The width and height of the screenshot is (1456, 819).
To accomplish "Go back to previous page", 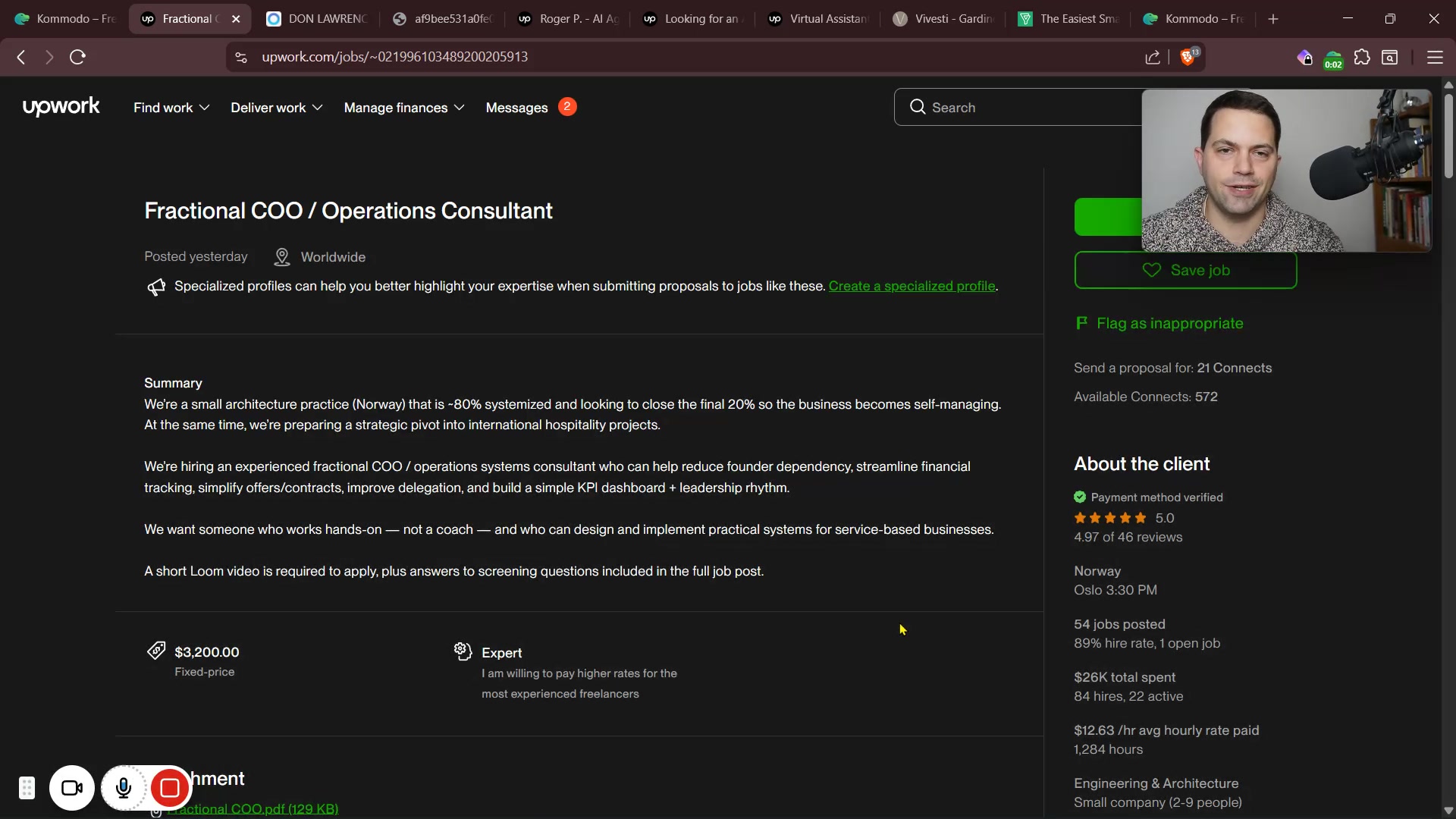I will pyautogui.click(x=21, y=57).
